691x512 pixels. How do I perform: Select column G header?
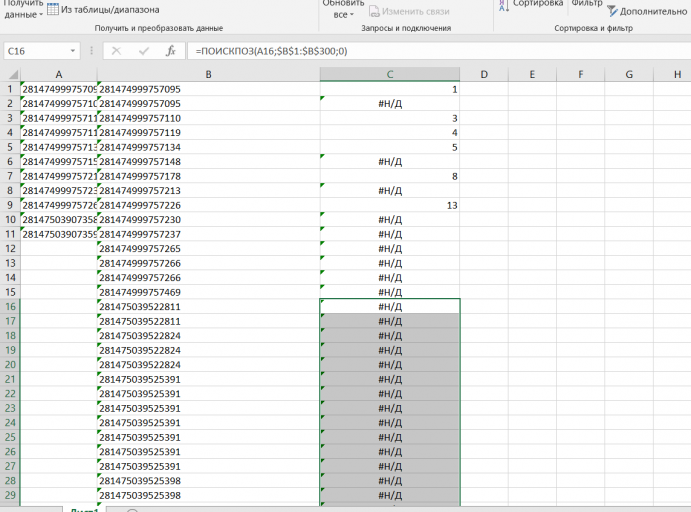(629, 74)
